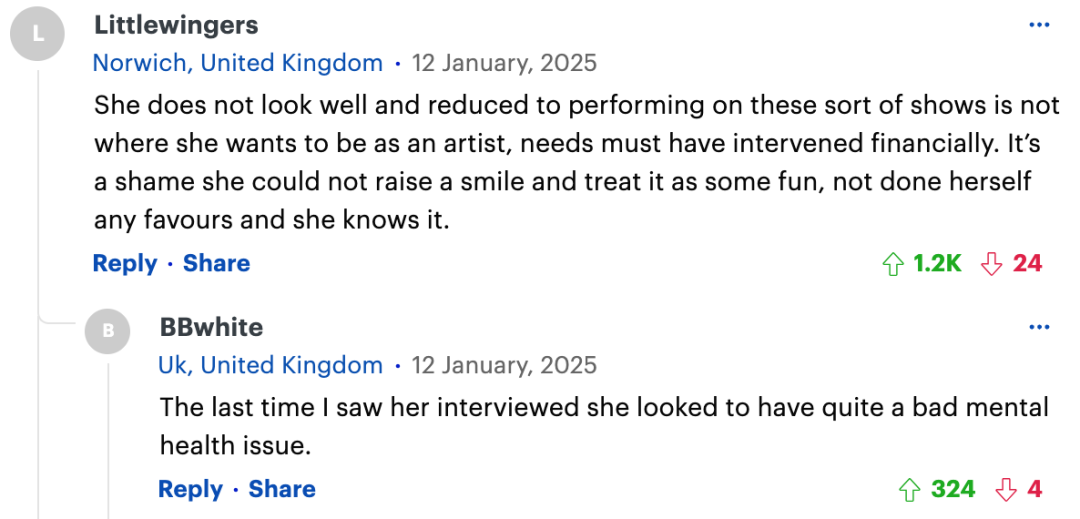Open the Littlewingers username profile

(176, 25)
